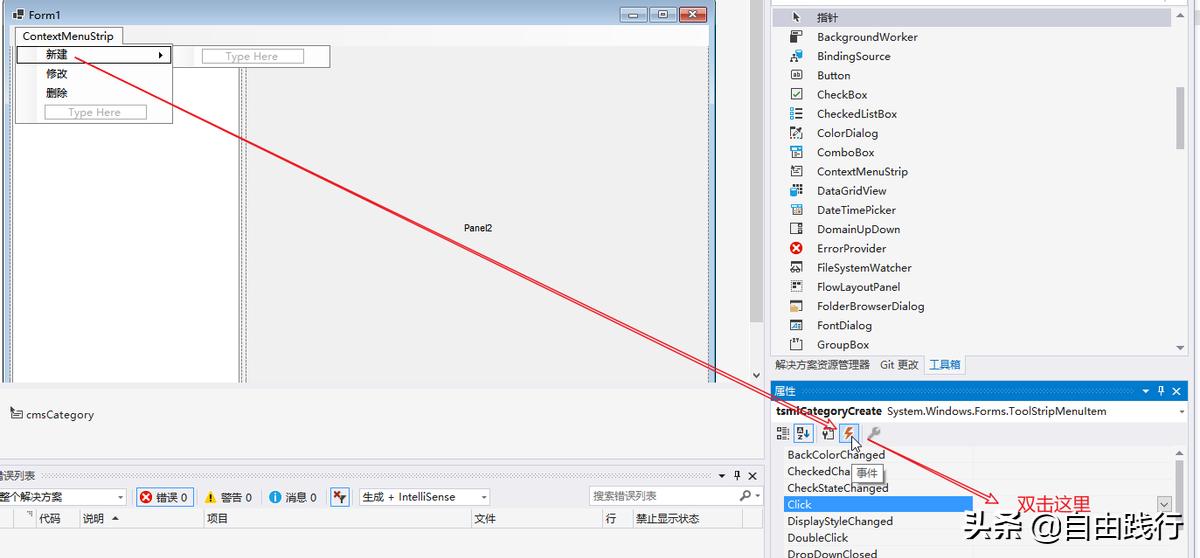The width and height of the screenshot is (1200, 558).
Task: Click the 说明 column header
Action: point(93,519)
